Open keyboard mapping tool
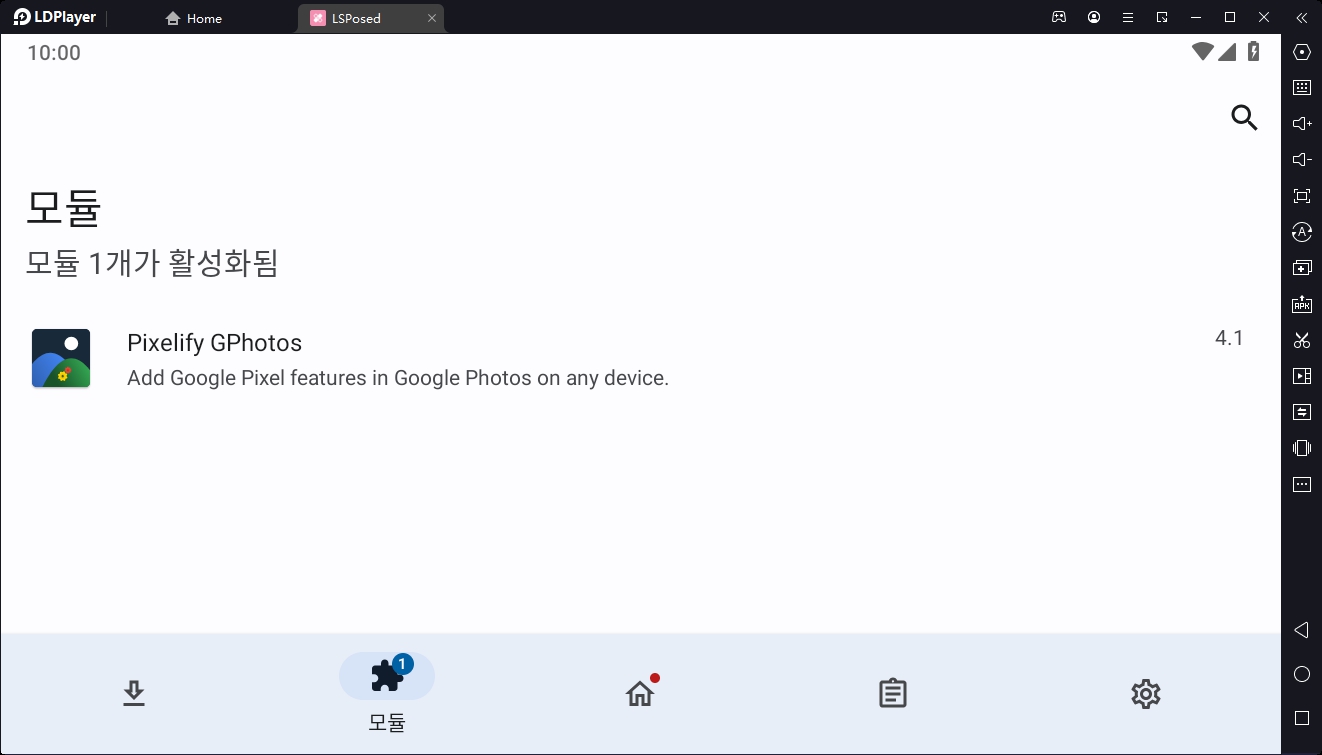Image resolution: width=1322 pixels, height=755 pixels. [1302, 88]
